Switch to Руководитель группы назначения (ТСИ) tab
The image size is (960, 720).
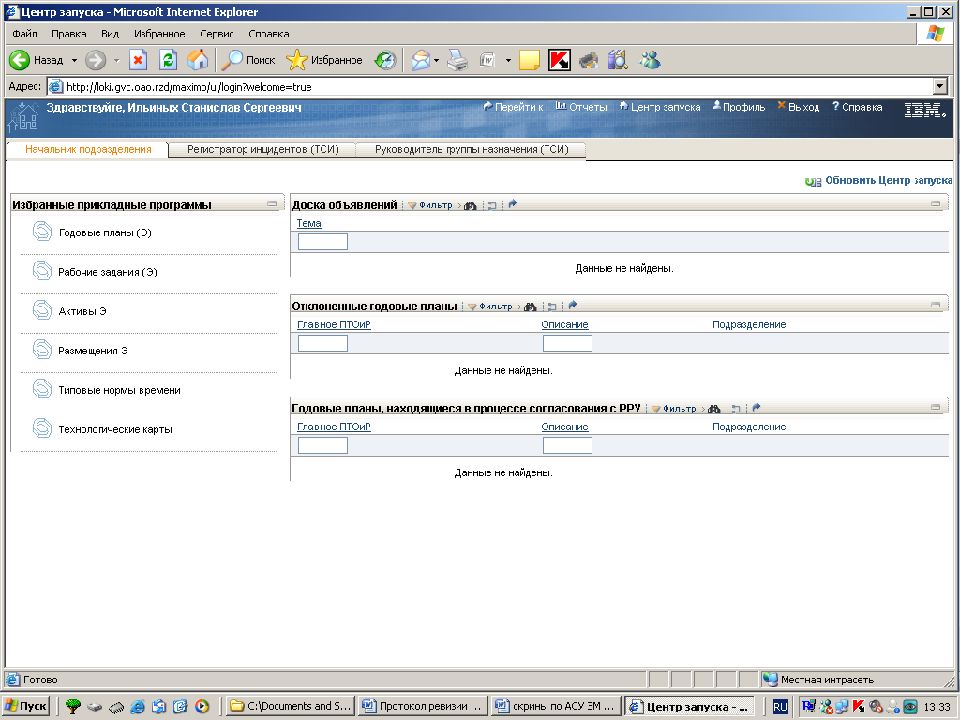tap(471, 149)
